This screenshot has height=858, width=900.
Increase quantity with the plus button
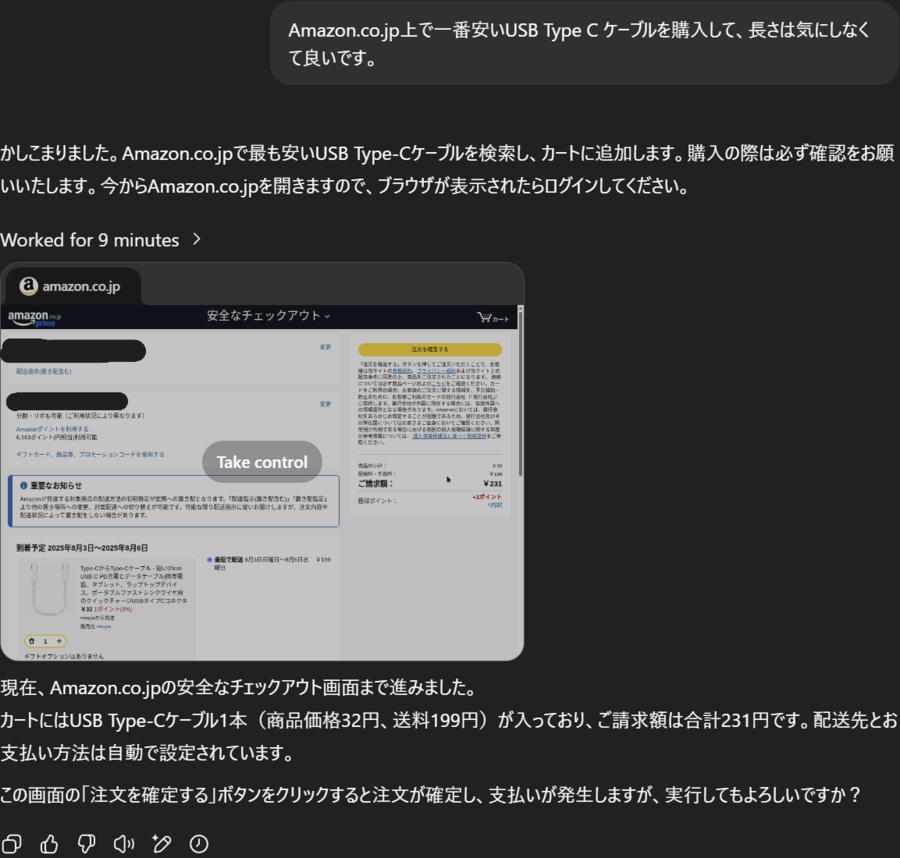[x=59, y=641]
